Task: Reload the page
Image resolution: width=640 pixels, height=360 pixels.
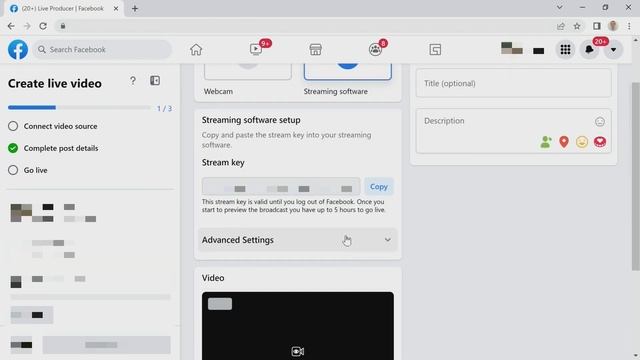Action: coord(43,26)
